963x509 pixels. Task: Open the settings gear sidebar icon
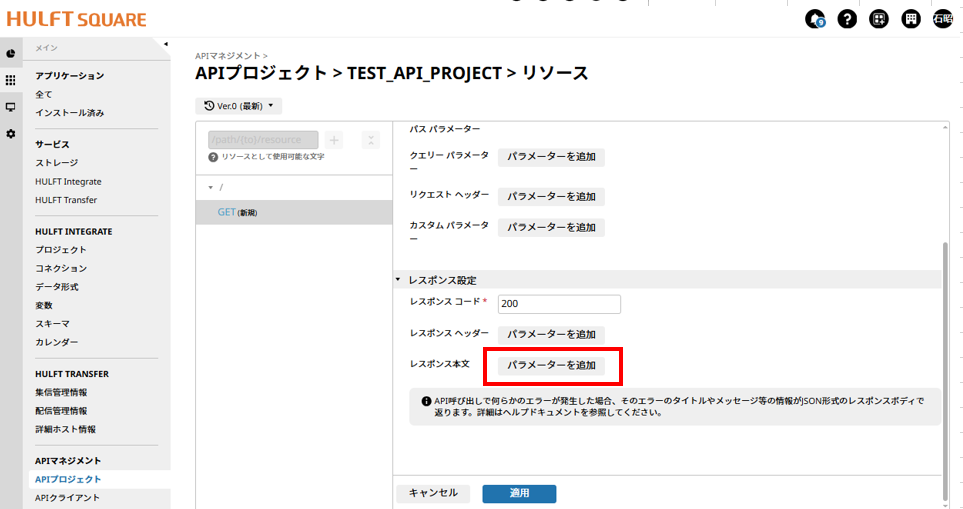(x=10, y=134)
